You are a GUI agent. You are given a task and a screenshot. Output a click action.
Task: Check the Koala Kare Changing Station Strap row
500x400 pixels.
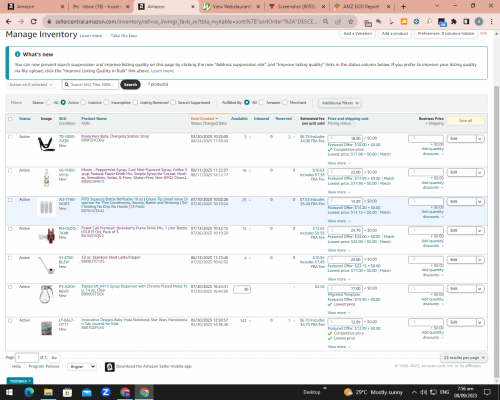(10, 137)
